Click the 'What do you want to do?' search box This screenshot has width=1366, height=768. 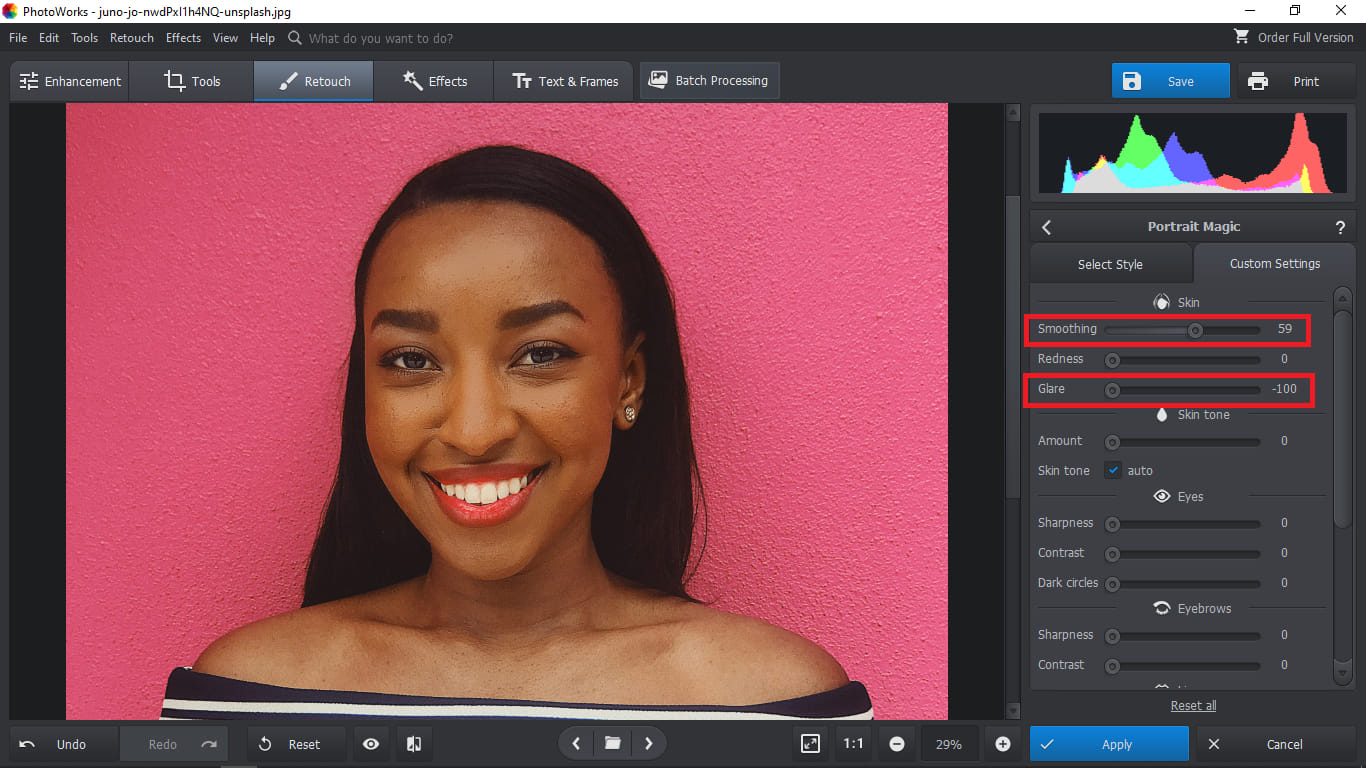pos(381,38)
